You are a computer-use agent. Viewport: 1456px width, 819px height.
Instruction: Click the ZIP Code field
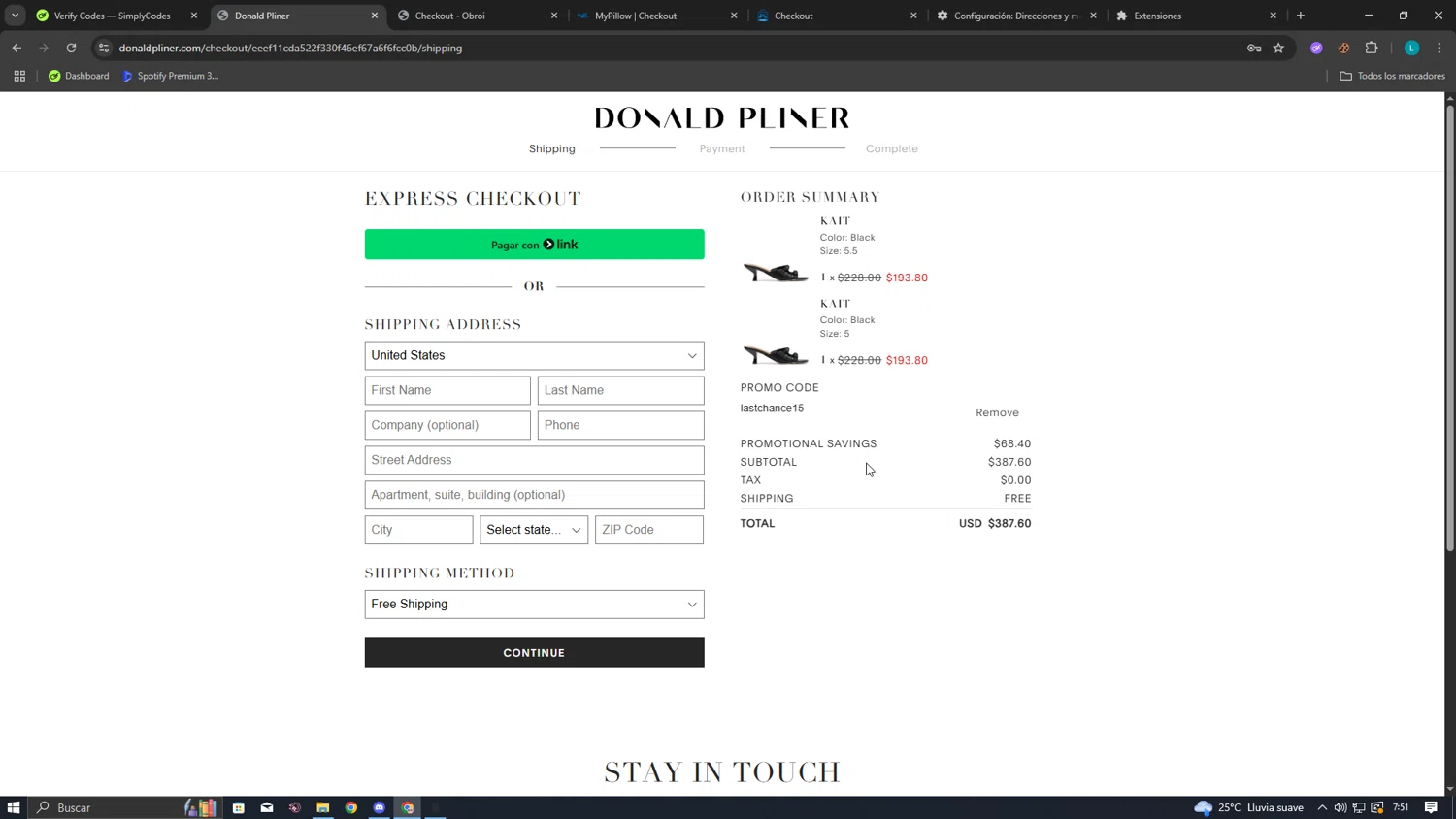pos(649,530)
